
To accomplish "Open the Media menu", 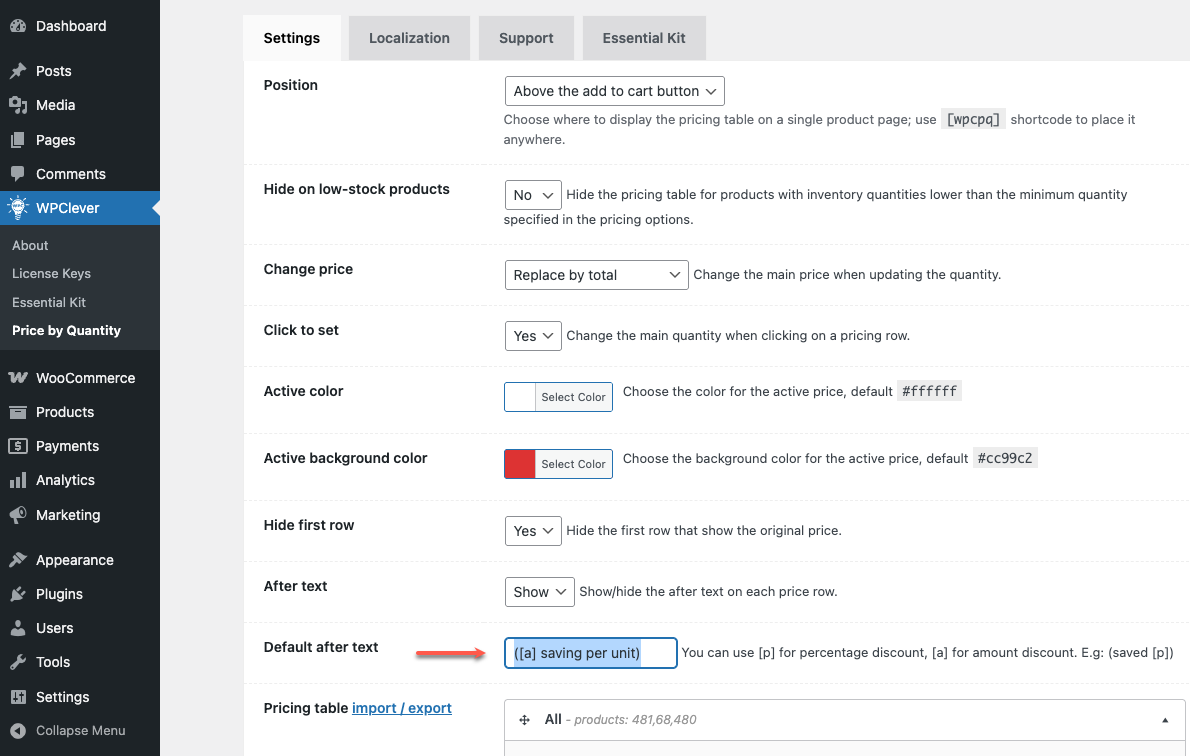I will [x=80, y=105].
